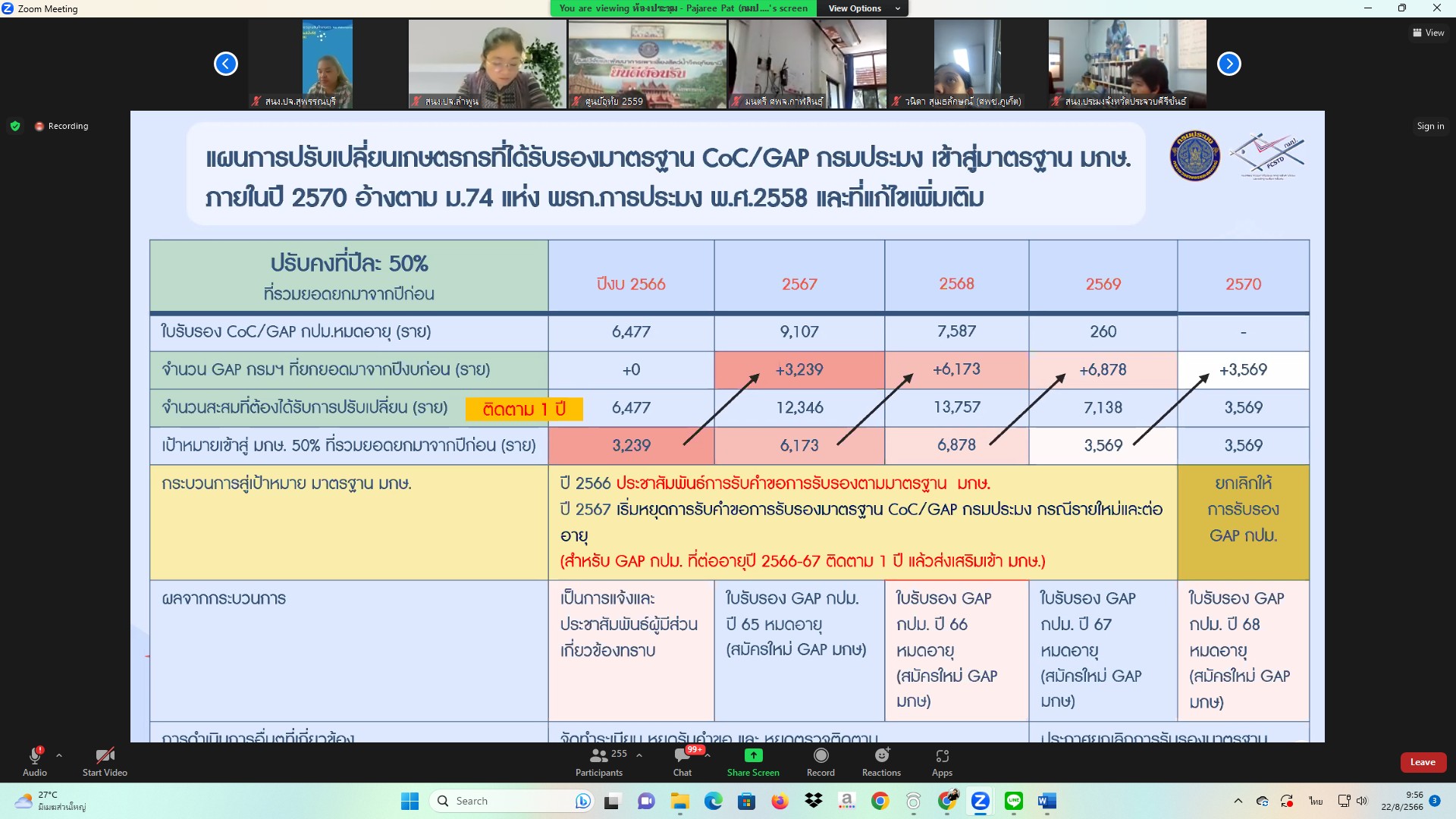
Task: Click the +3,239 table cell
Action: click(x=799, y=369)
